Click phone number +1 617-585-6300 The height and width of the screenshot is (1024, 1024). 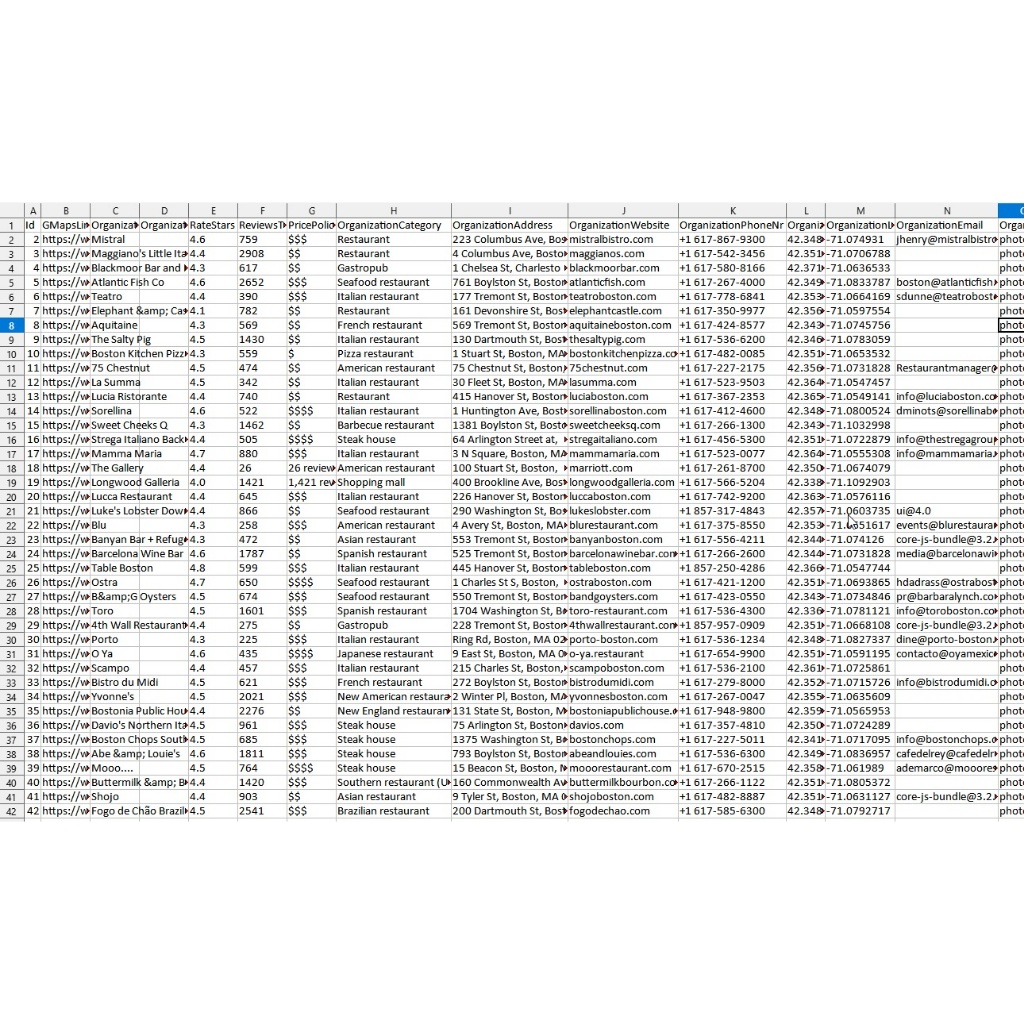(732, 811)
